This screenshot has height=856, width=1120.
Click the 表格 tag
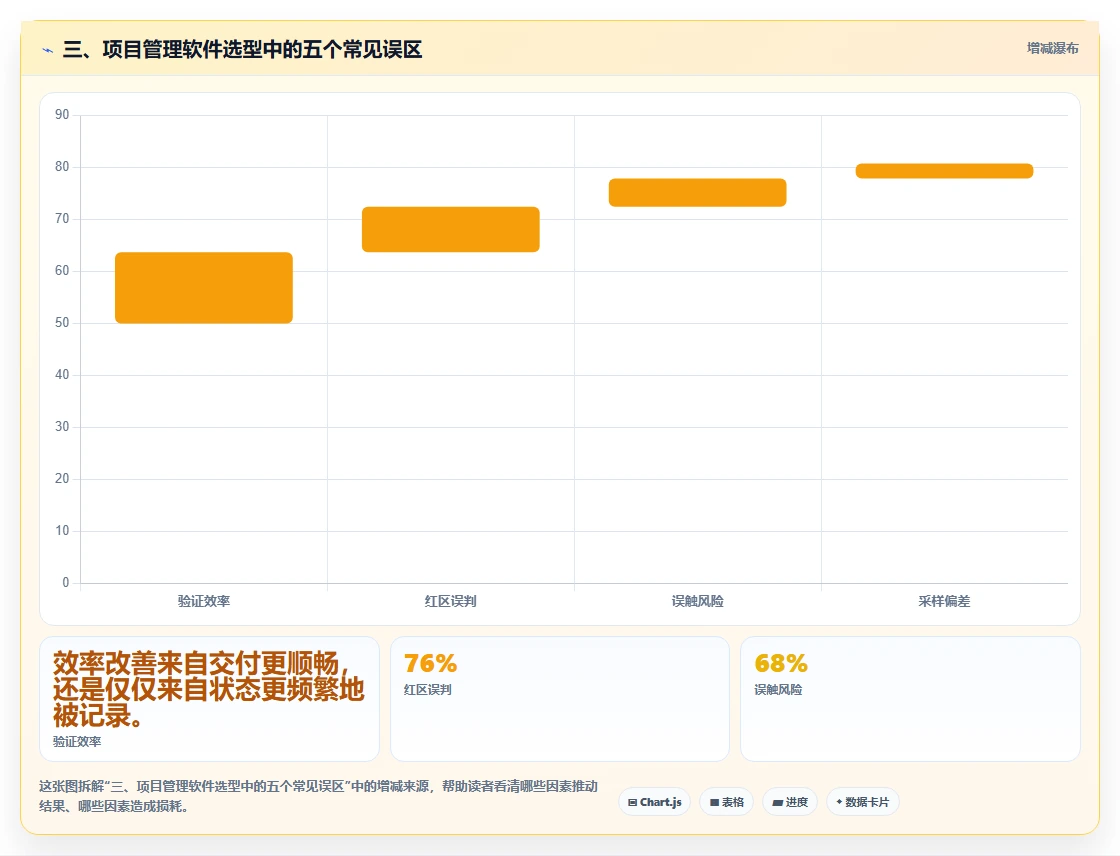tap(726, 802)
